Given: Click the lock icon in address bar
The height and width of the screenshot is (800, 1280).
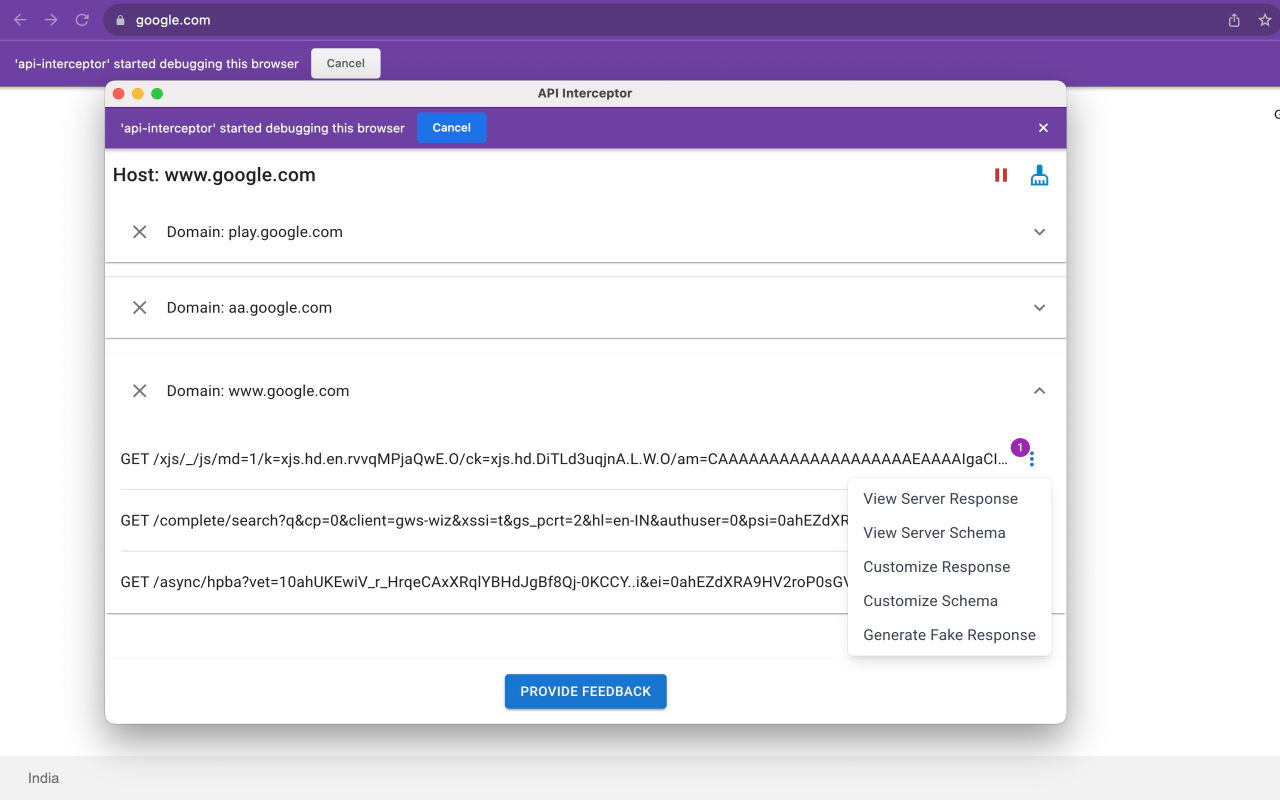Looking at the screenshot, I should 120,20.
